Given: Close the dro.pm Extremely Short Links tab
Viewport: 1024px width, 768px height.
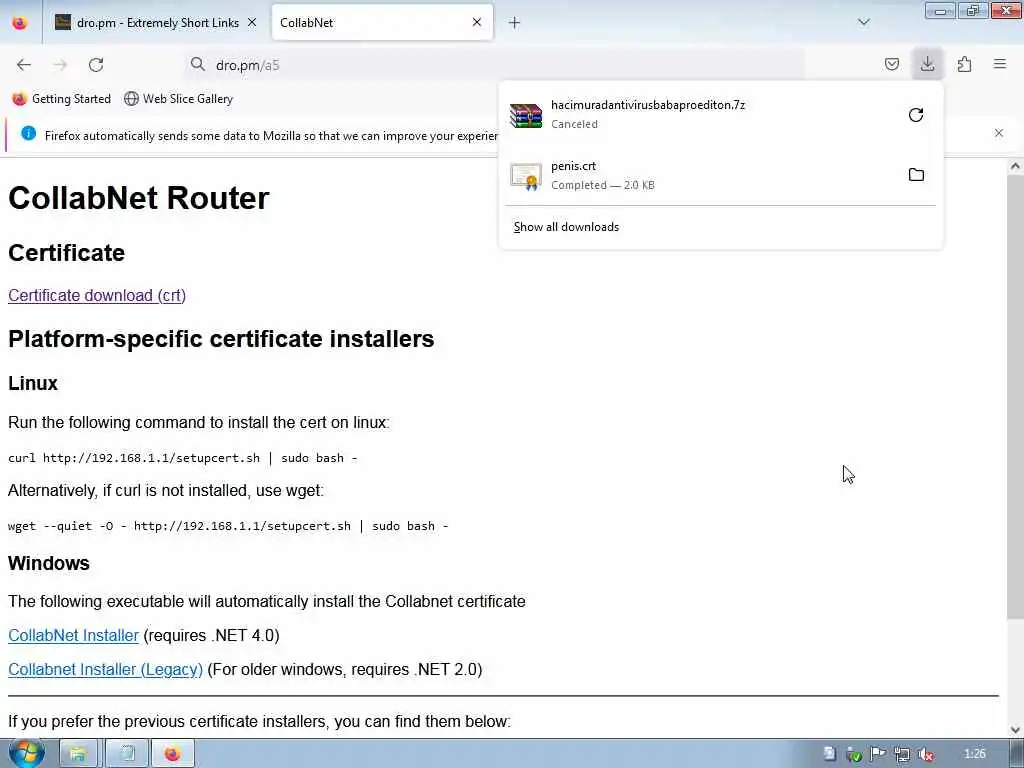Looking at the screenshot, I should 252,22.
